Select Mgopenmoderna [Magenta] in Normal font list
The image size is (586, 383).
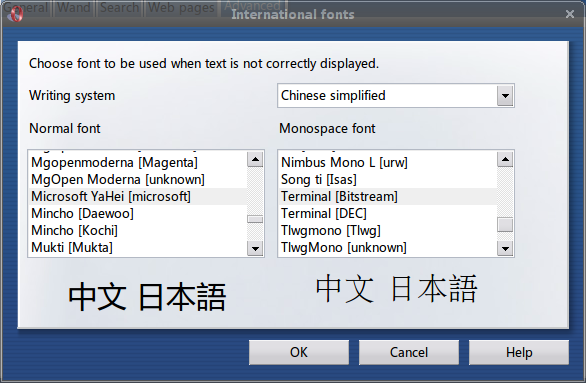pos(138,163)
